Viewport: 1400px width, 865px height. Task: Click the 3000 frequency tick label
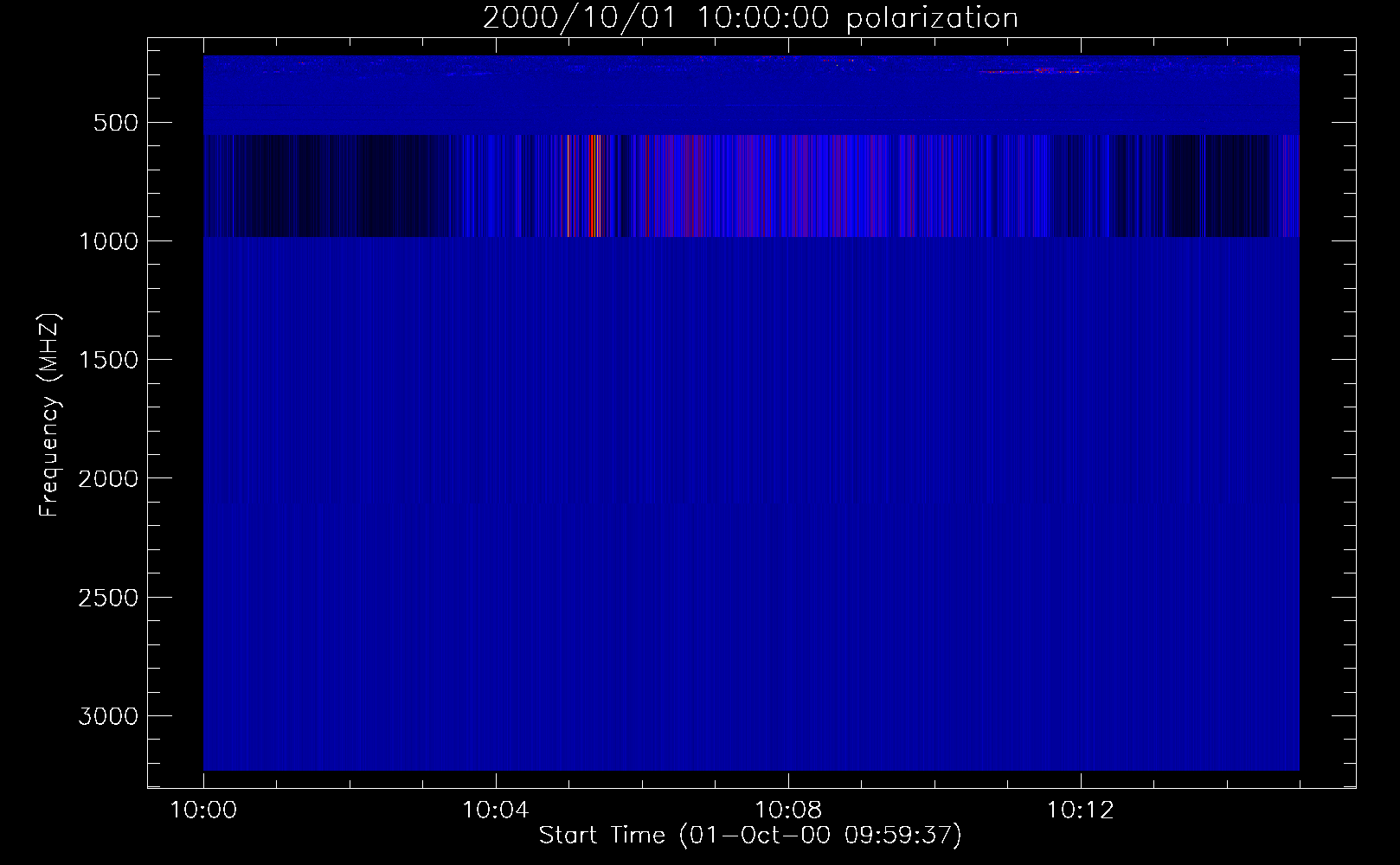[x=108, y=716]
